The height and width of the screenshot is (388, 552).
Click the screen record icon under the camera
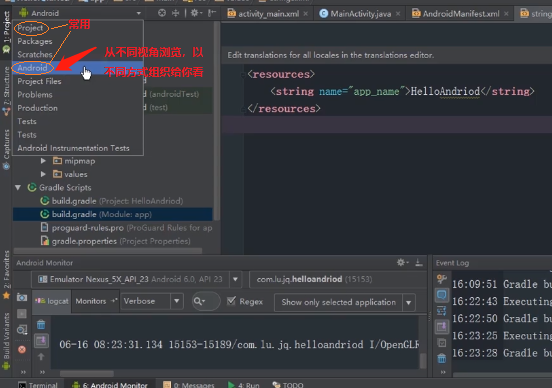click(x=22, y=313)
